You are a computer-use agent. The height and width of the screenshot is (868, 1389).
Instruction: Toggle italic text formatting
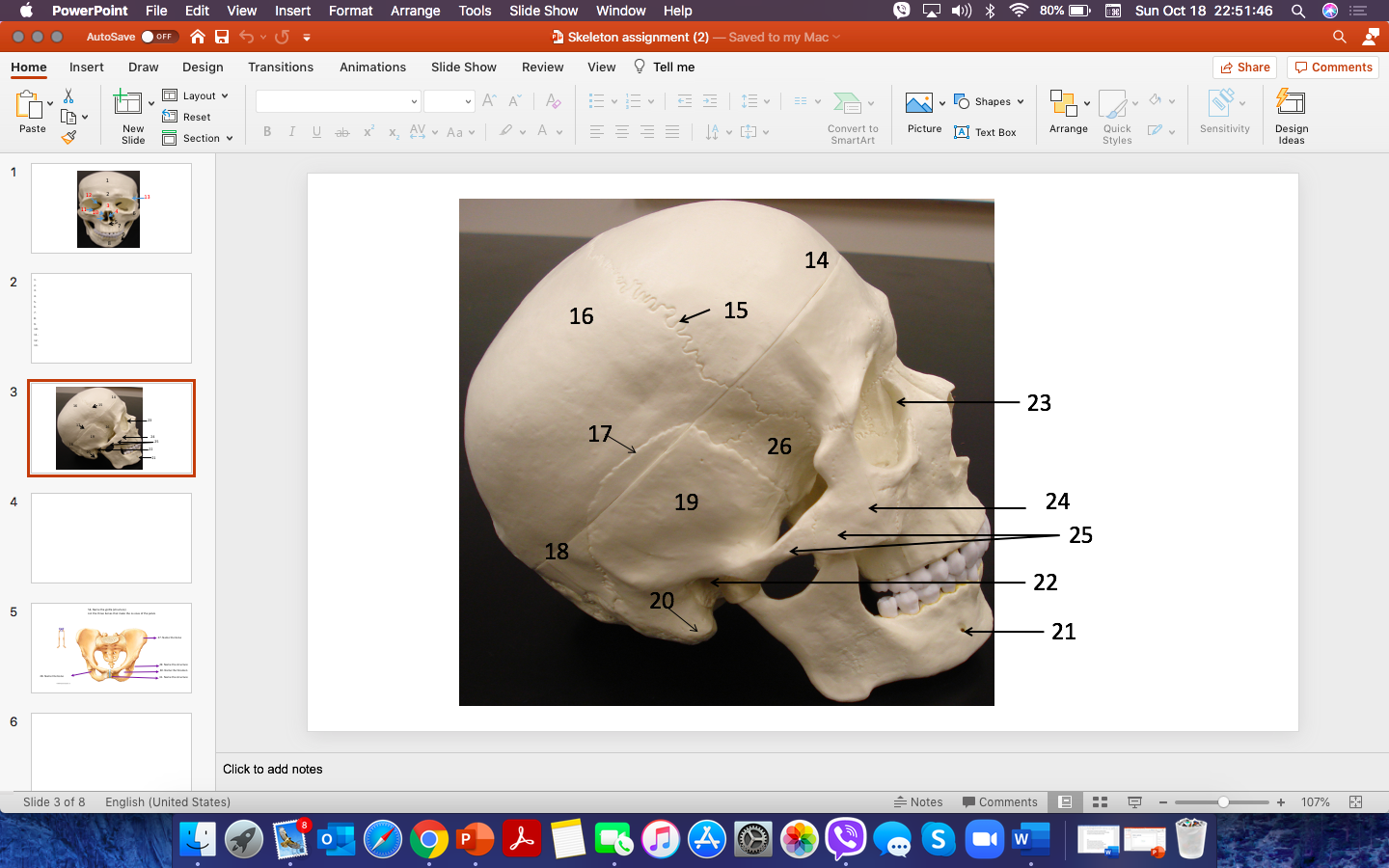pos(291,131)
